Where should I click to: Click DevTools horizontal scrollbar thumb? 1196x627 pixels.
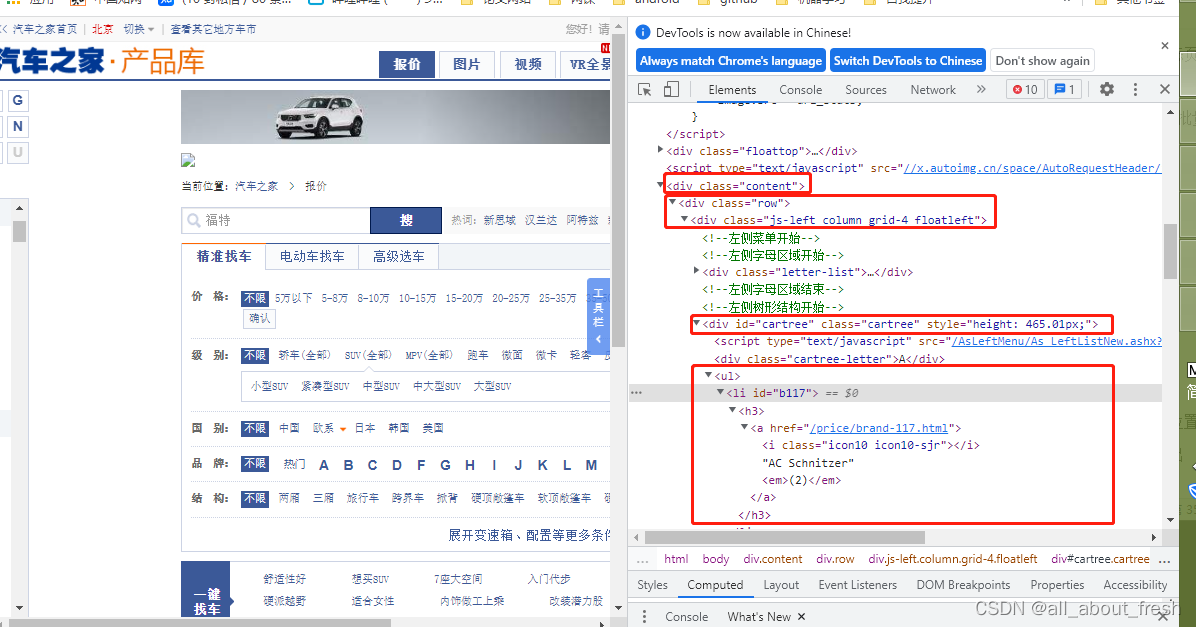pyautogui.click(x=785, y=537)
